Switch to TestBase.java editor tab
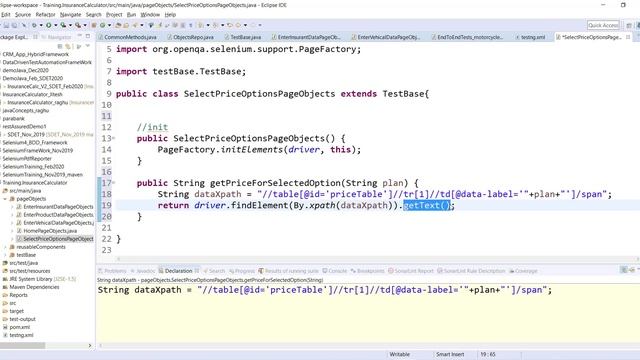The height and width of the screenshot is (360, 640). tap(242, 37)
